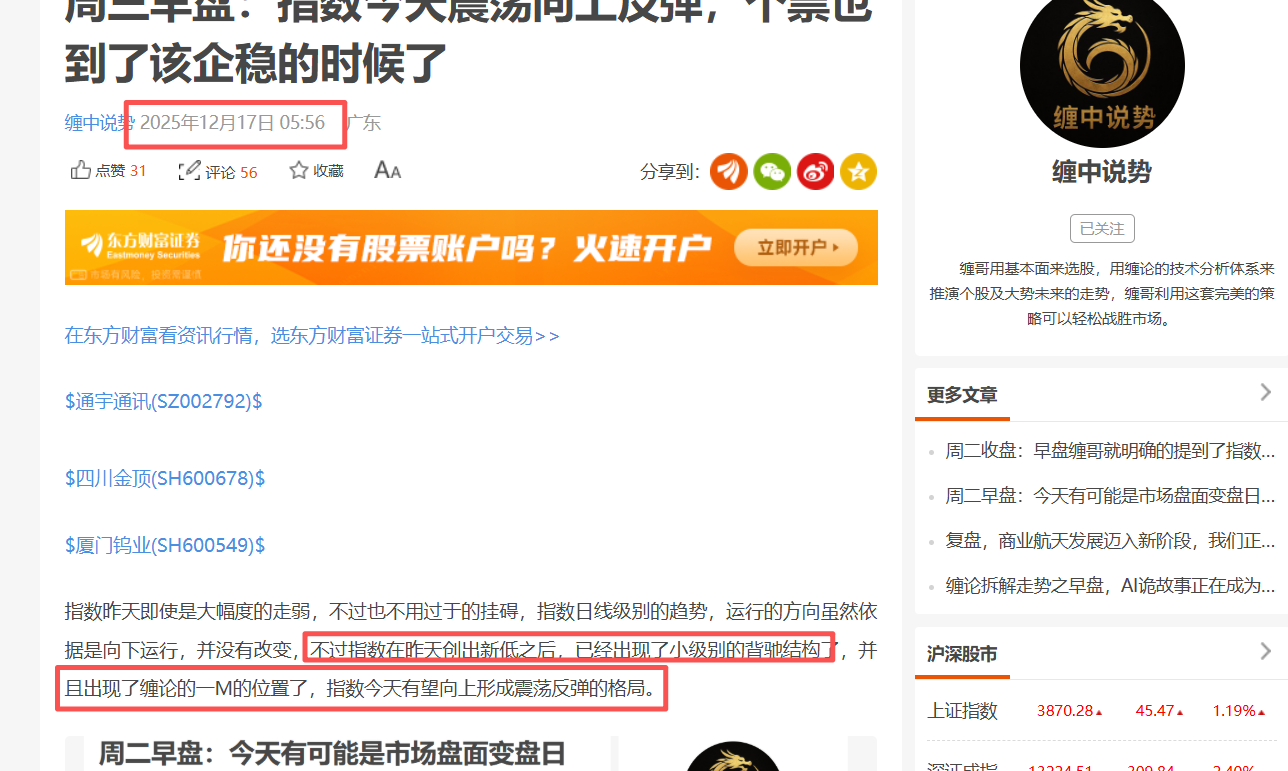1288x771 pixels.
Task: Click the thumbs-up like icon
Action: click(x=80, y=171)
